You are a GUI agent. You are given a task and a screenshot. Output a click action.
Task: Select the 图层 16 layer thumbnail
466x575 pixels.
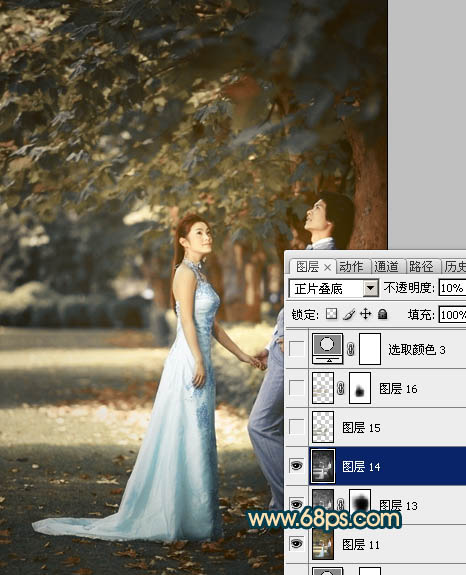323,388
